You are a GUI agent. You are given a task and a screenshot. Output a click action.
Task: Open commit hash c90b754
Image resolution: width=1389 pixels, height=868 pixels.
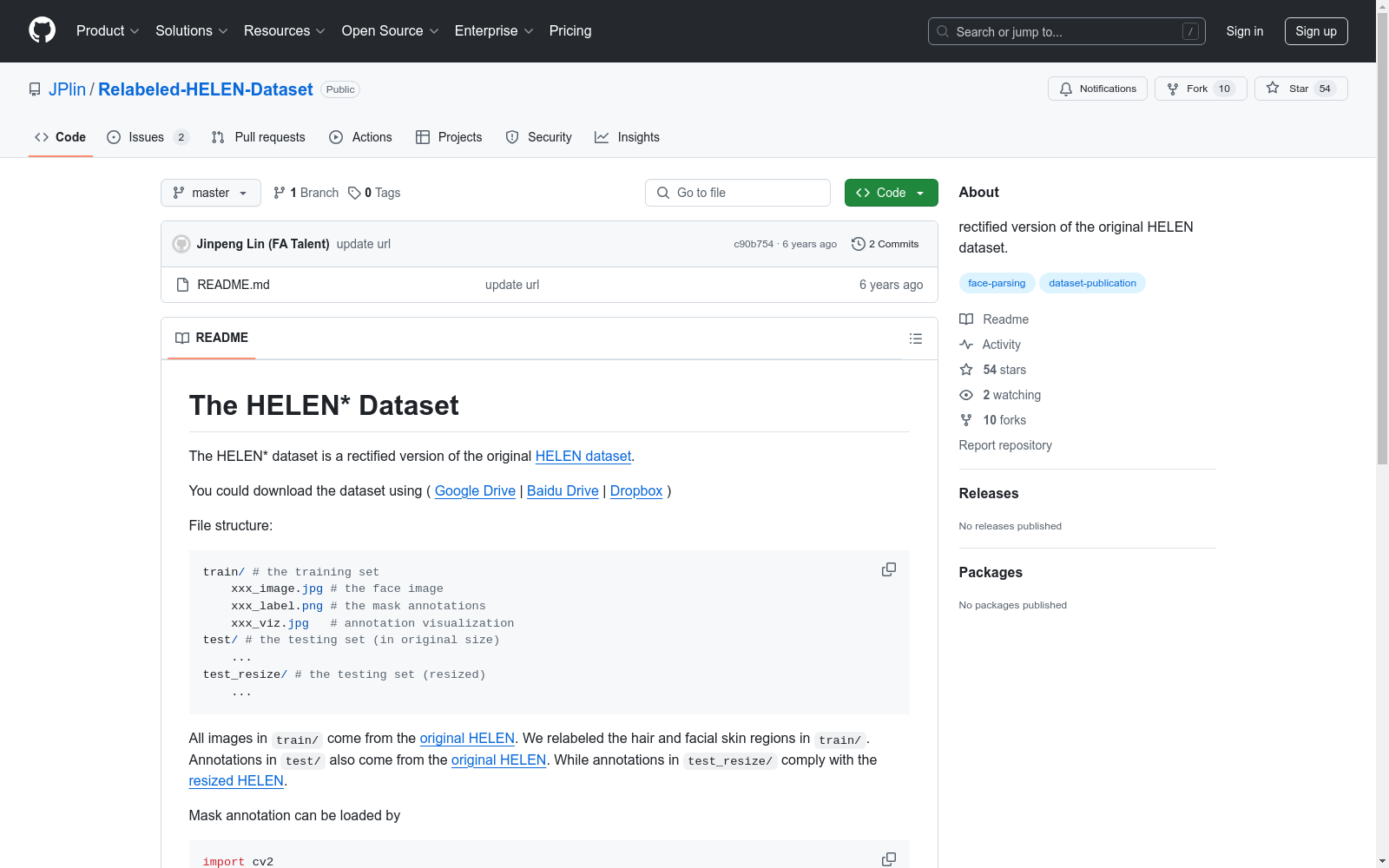pyautogui.click(x=754, y=244)
